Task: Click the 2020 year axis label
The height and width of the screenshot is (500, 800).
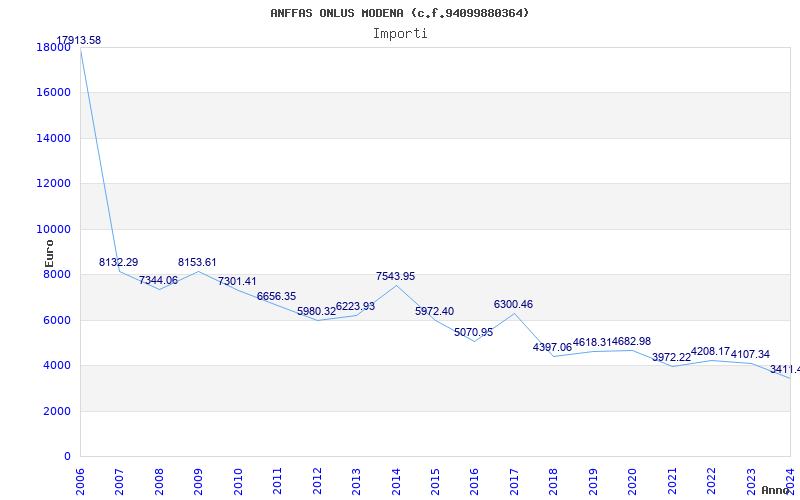Action: 633,482
